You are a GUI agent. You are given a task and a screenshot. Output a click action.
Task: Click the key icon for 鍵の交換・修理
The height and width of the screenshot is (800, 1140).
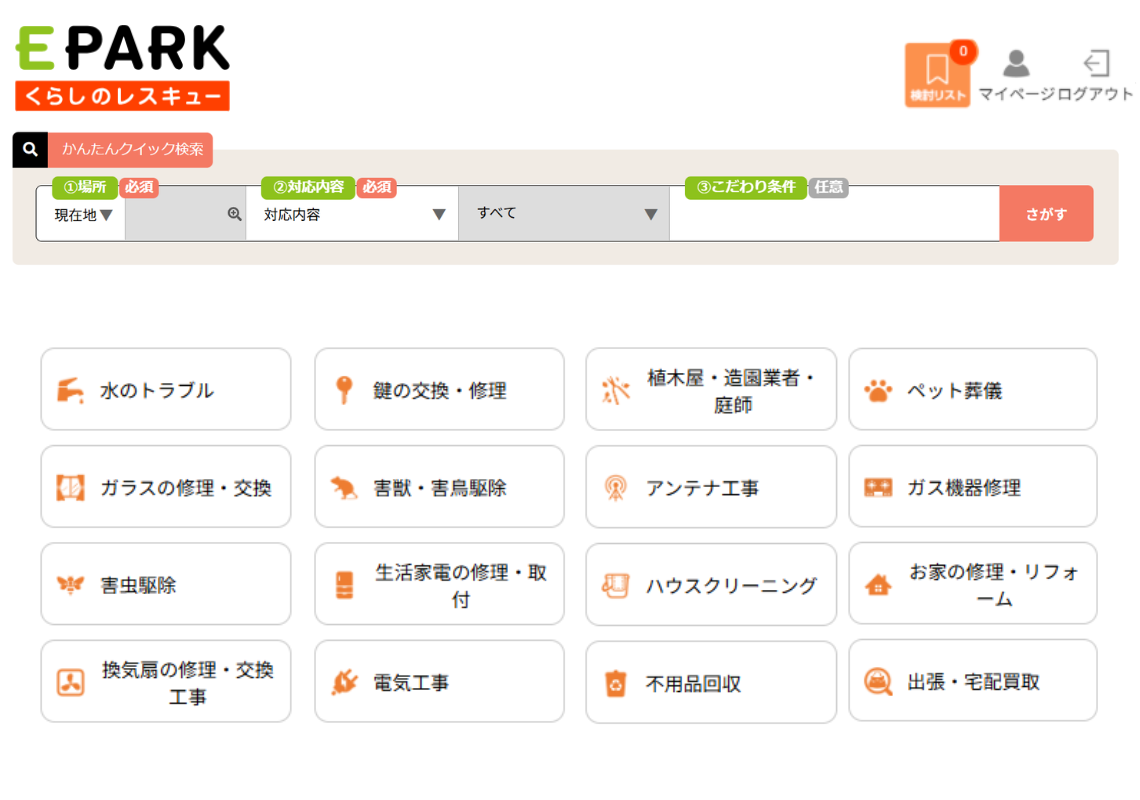click(x=344, y=390)
